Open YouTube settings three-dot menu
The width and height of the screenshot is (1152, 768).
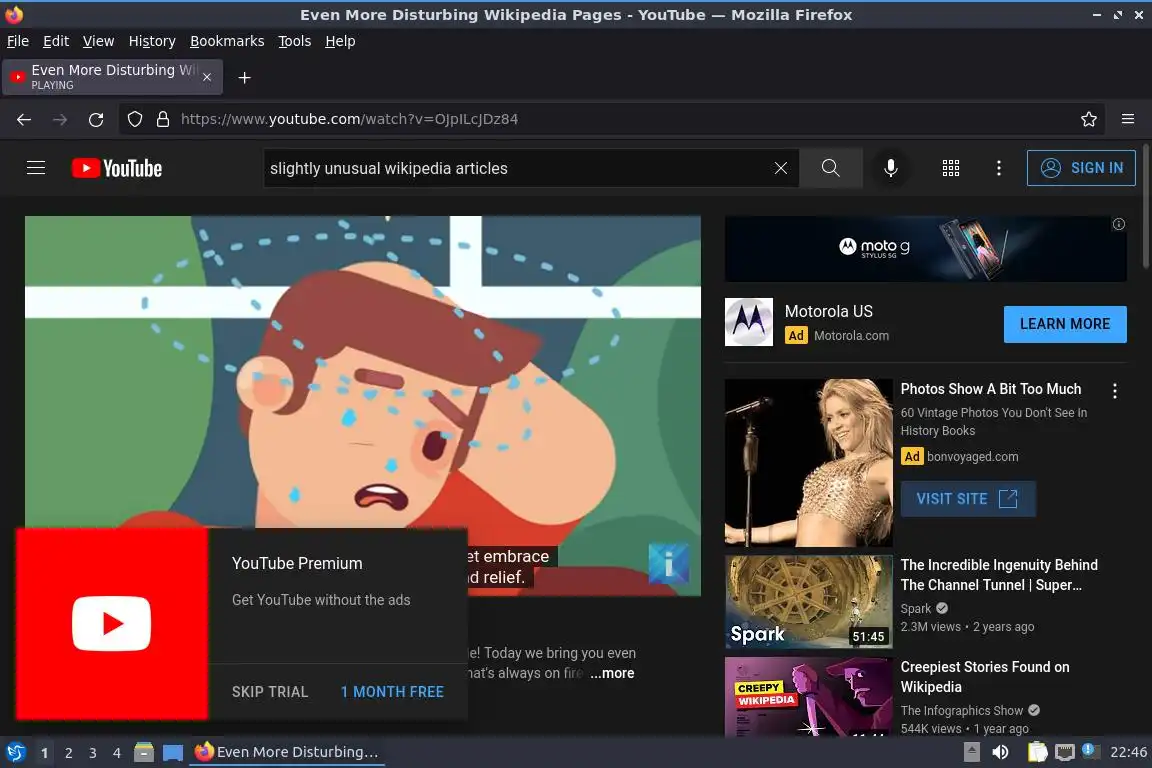click(998, 168)
